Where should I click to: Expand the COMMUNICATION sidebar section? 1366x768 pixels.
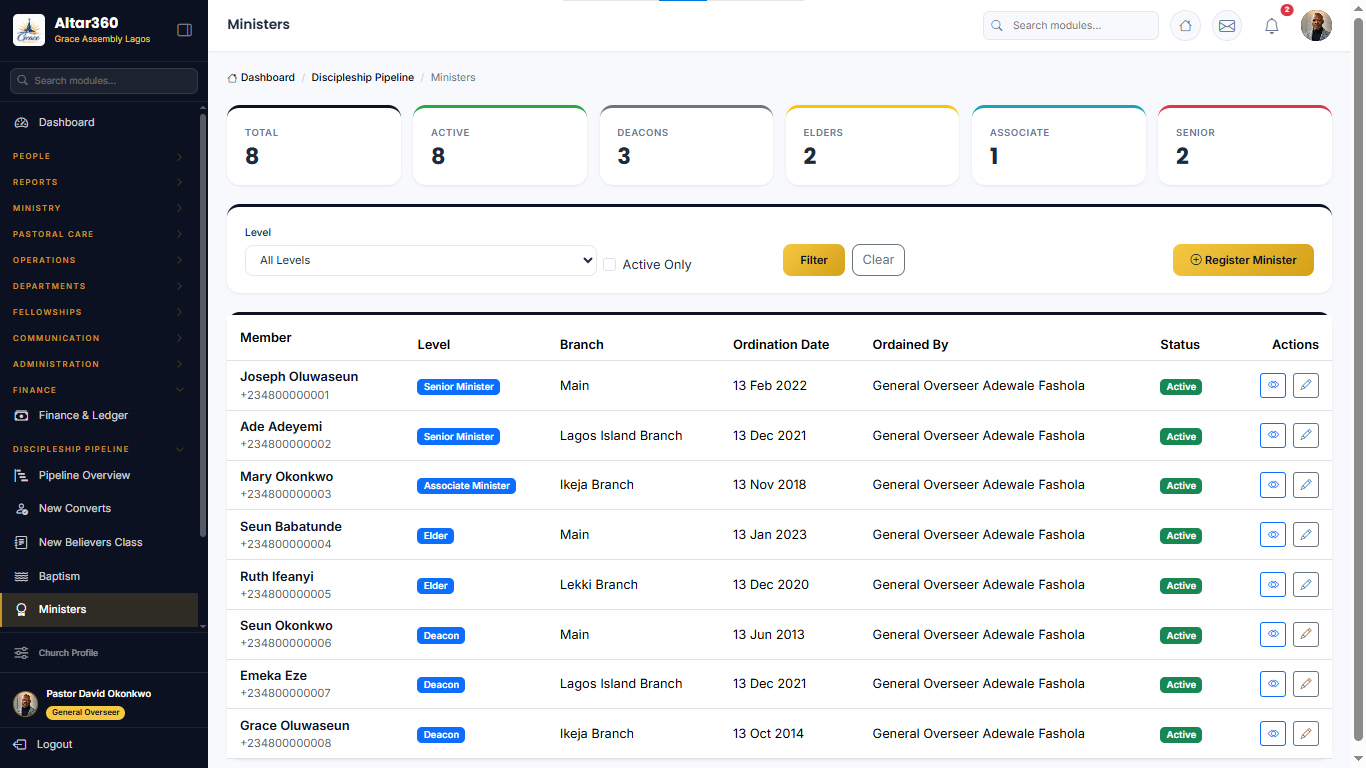[98, 338]
